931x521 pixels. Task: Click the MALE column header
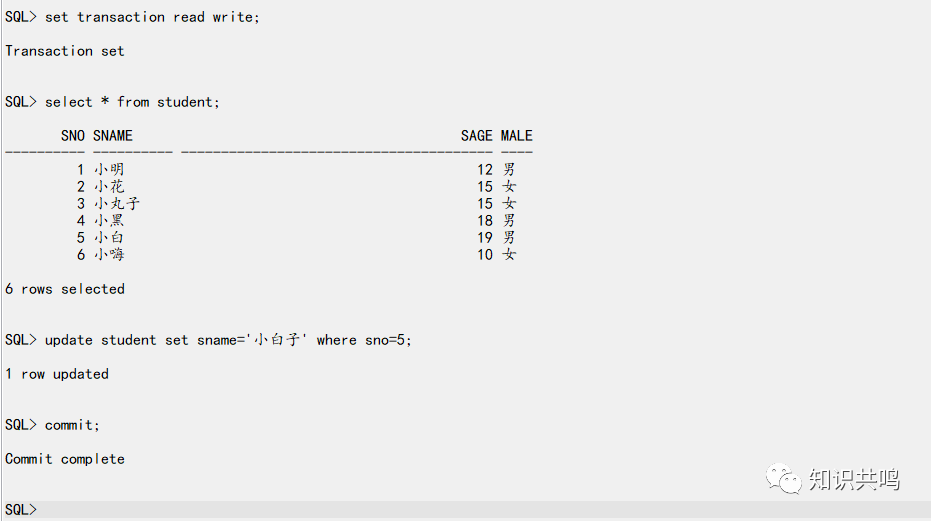tap(517, 136)
